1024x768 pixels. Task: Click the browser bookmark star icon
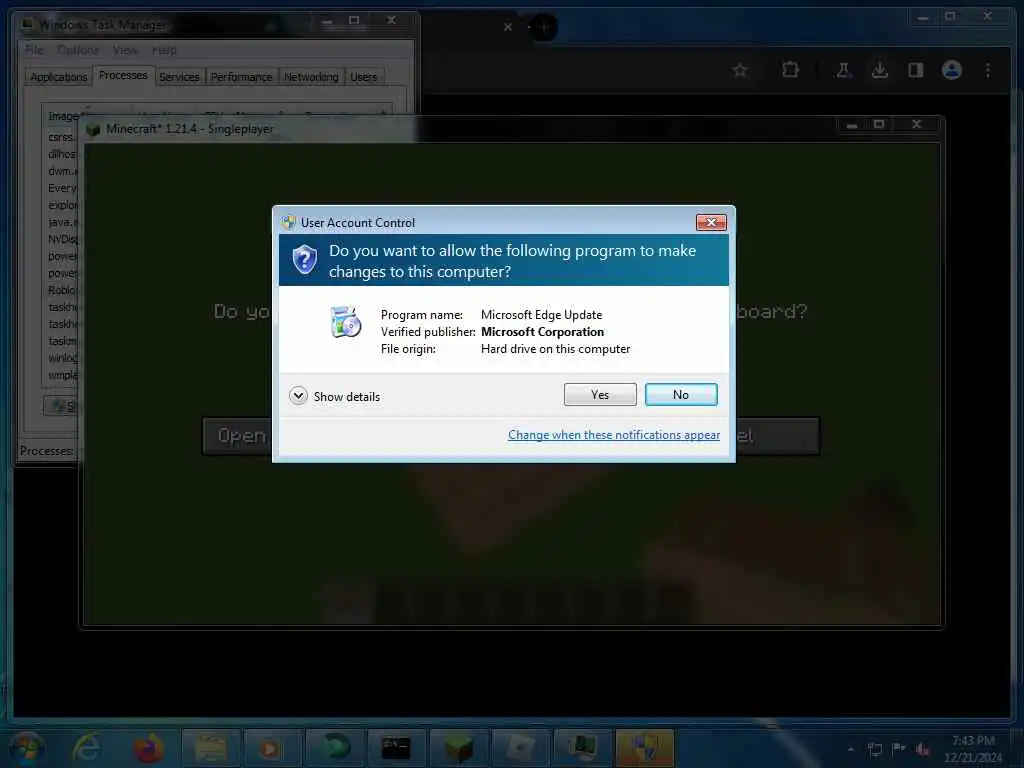pyautogui.click(x=739, y=70)
